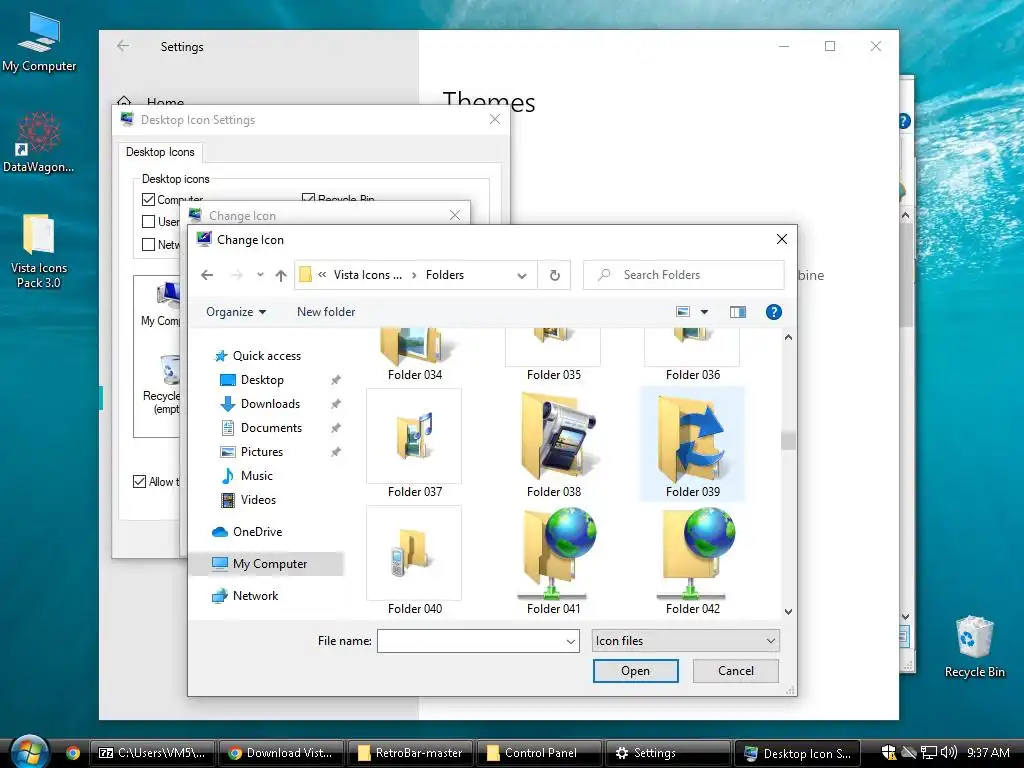The image size is (1024, 768).
Task: Click the Search Folders field
Action: (683, 275)
